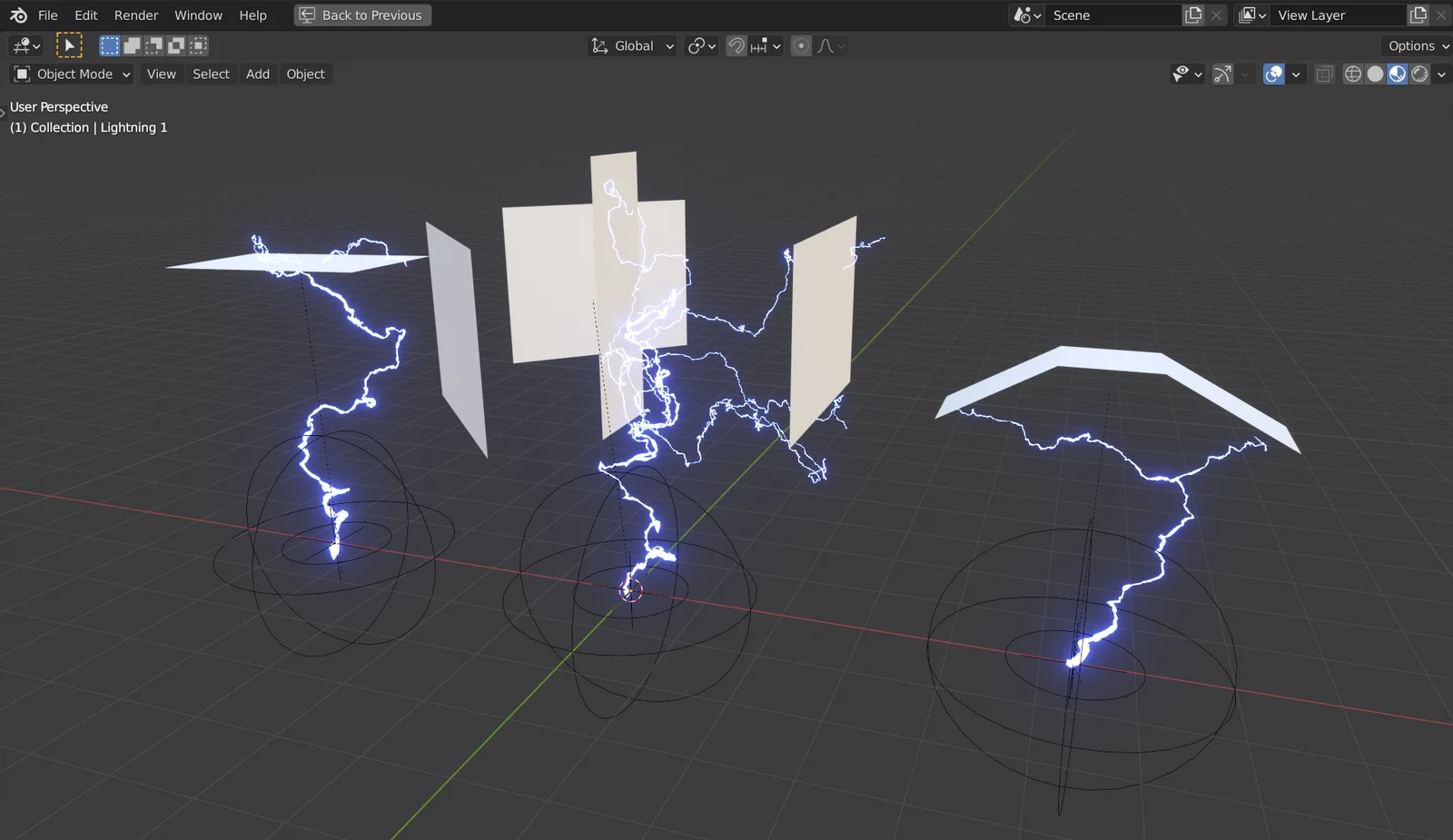
Task: Enable snapping with the magnet icon
Action: coord(736,45)
